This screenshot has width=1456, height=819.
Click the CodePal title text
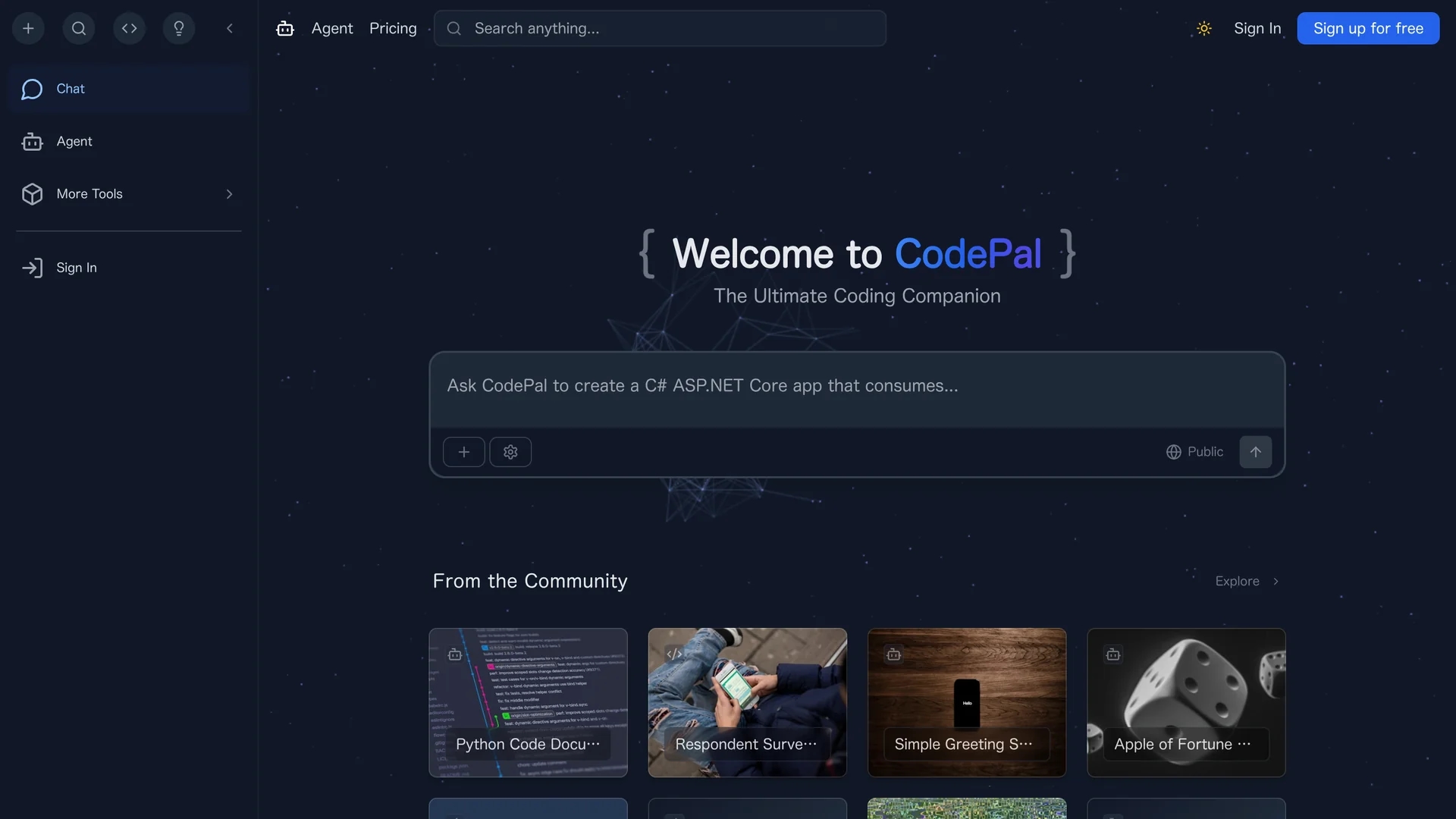[x=968, y=254]
